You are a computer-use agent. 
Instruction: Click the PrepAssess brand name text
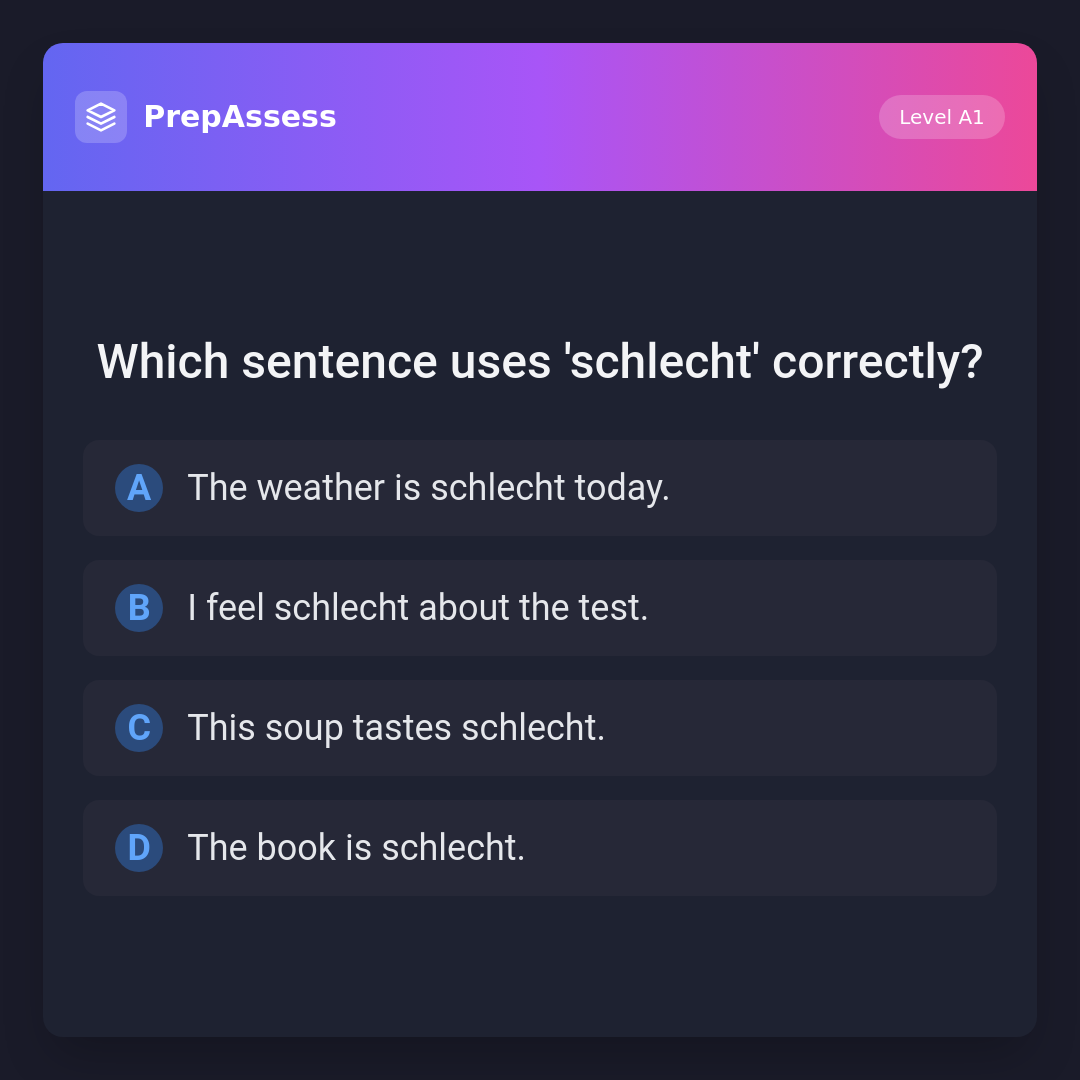240,117
